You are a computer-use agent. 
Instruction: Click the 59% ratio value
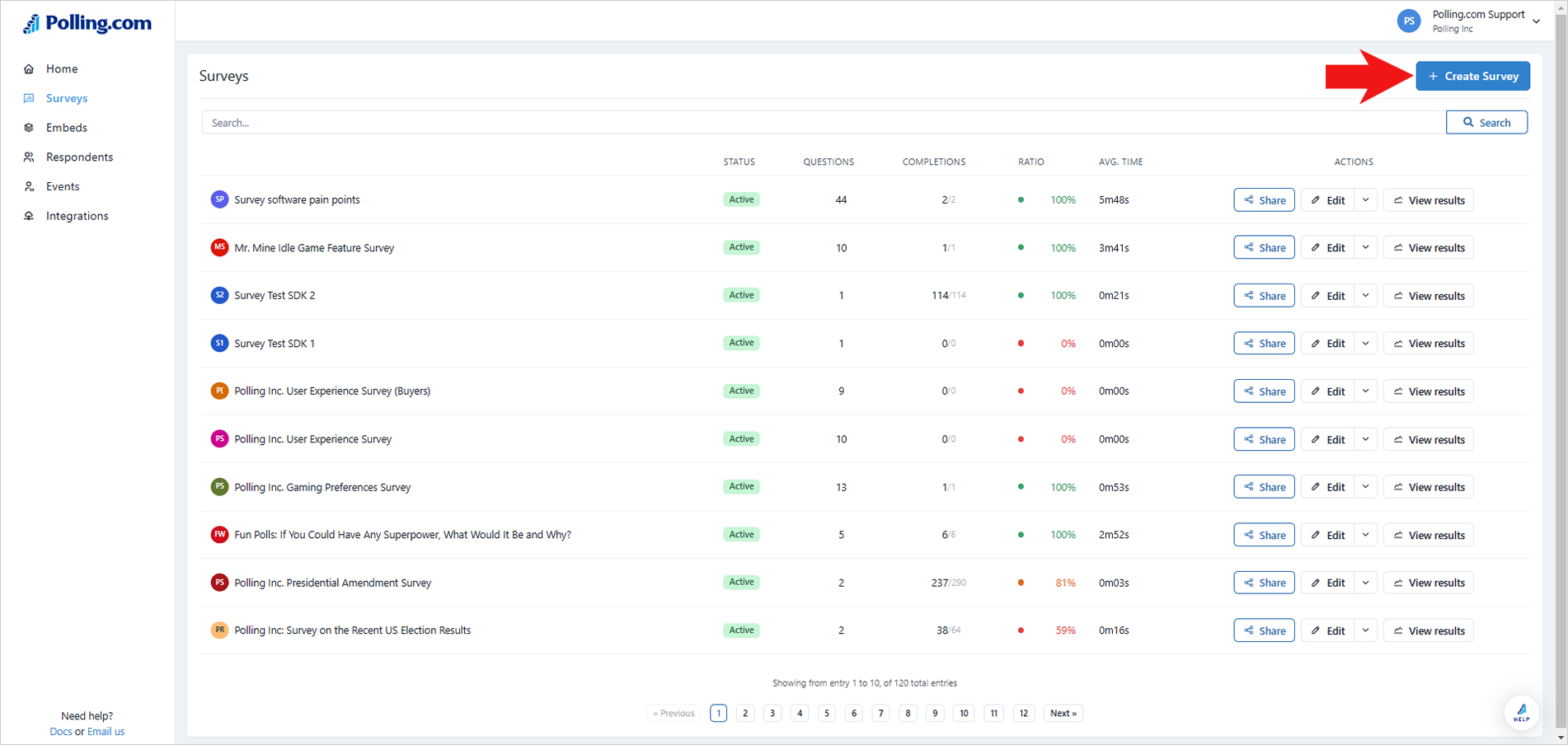[1065, 630]
